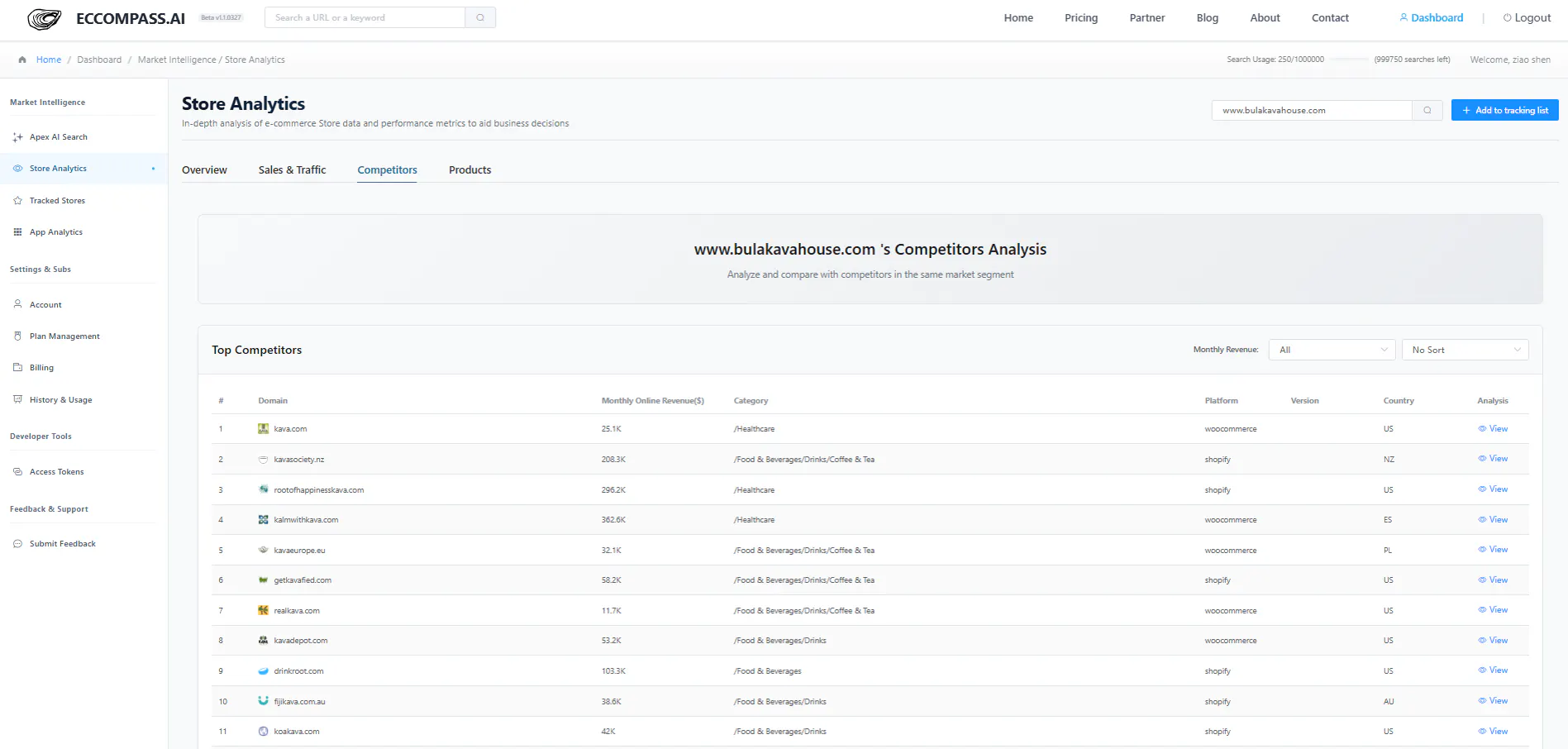Click the ECCOMPASS.AI logo icon

pyautogui.click(x=45, y=18)
